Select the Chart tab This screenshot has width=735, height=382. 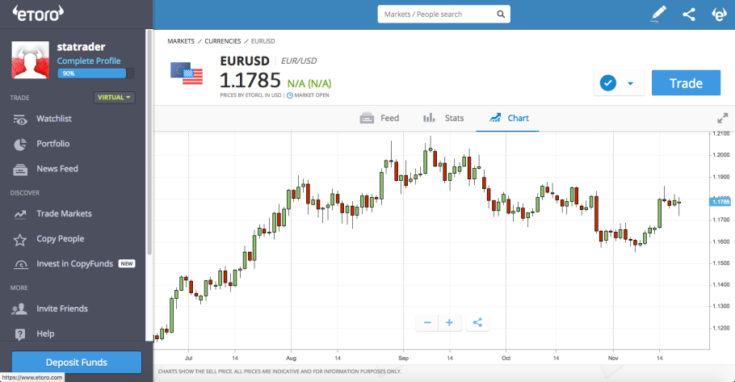click(x=509, y=118)
